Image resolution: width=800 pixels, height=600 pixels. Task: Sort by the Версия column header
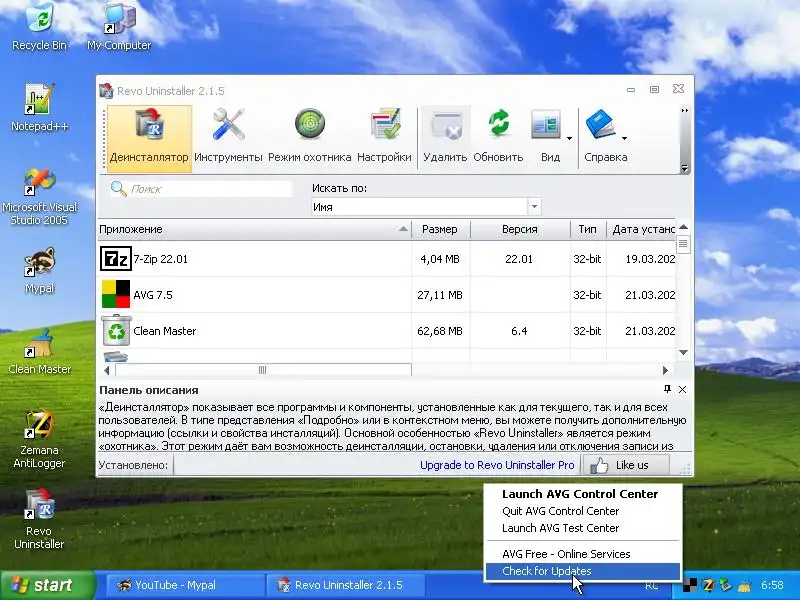tap(519, 229)
